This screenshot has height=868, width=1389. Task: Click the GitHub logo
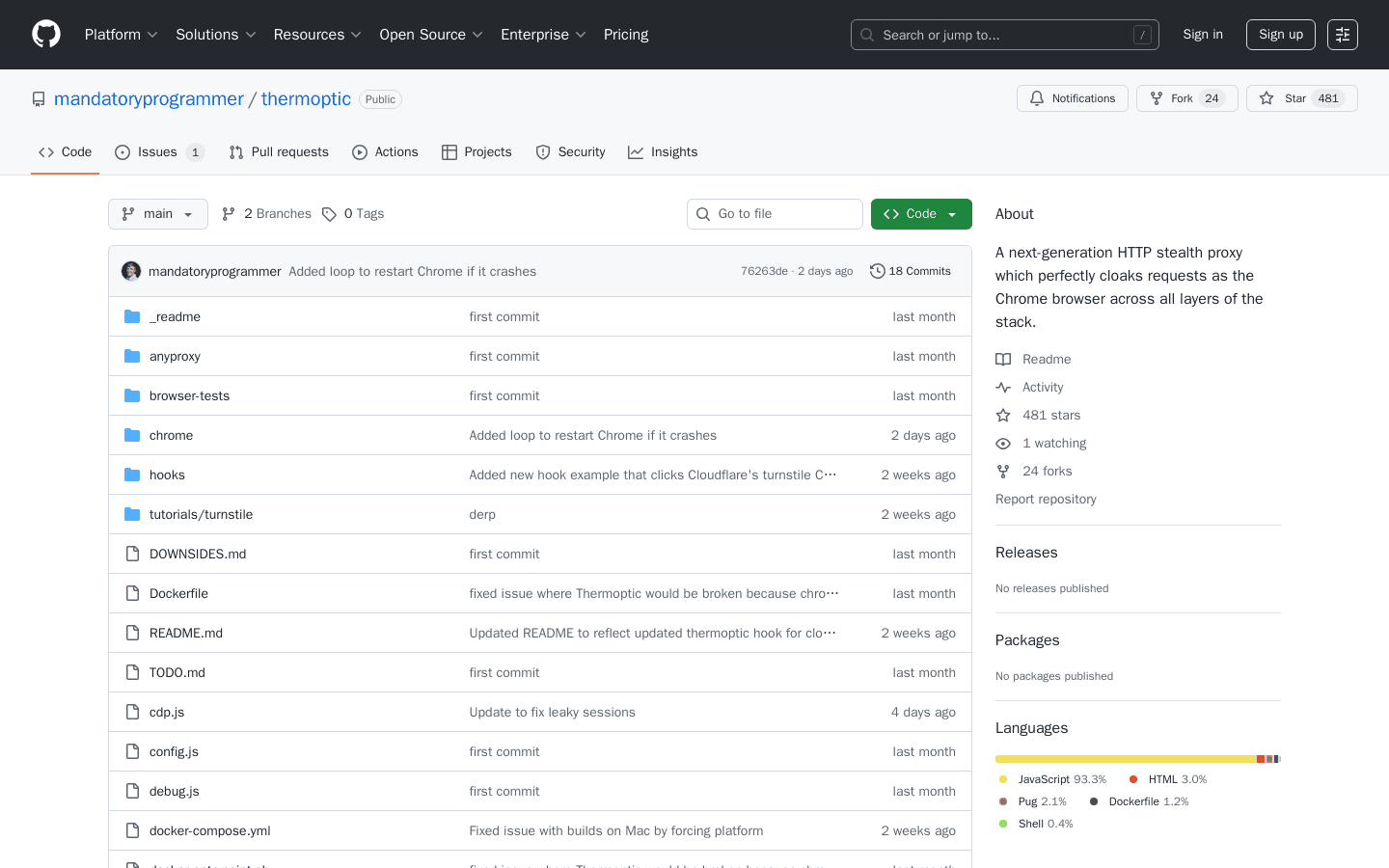(x=45, y=34)
